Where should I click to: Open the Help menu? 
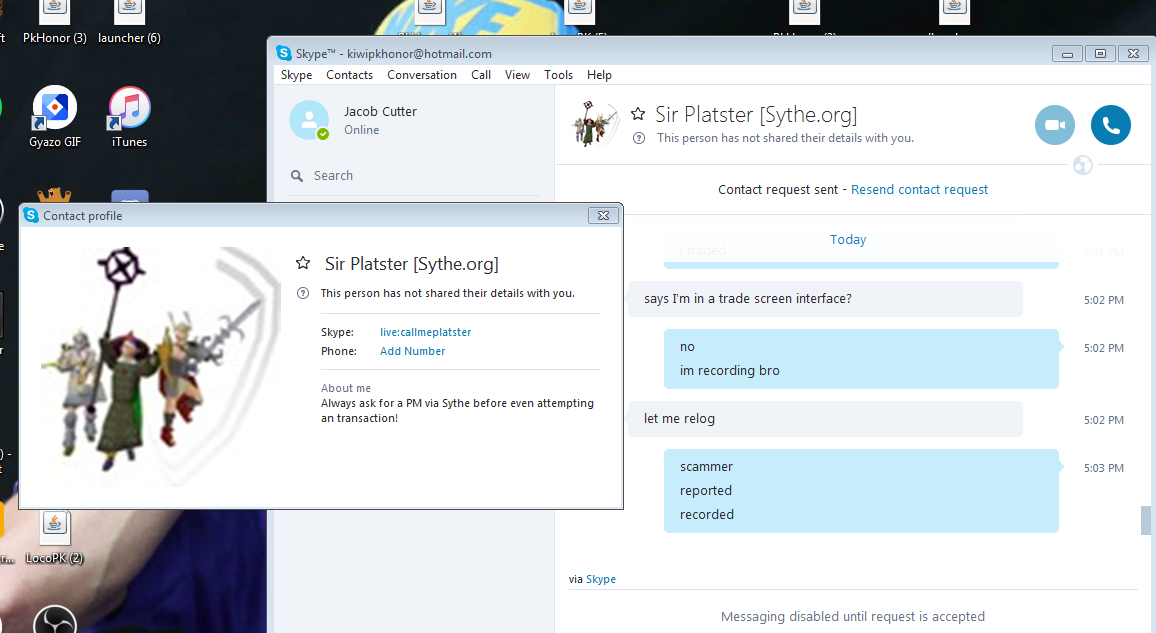pyautogui.click(x=599, y=74)
